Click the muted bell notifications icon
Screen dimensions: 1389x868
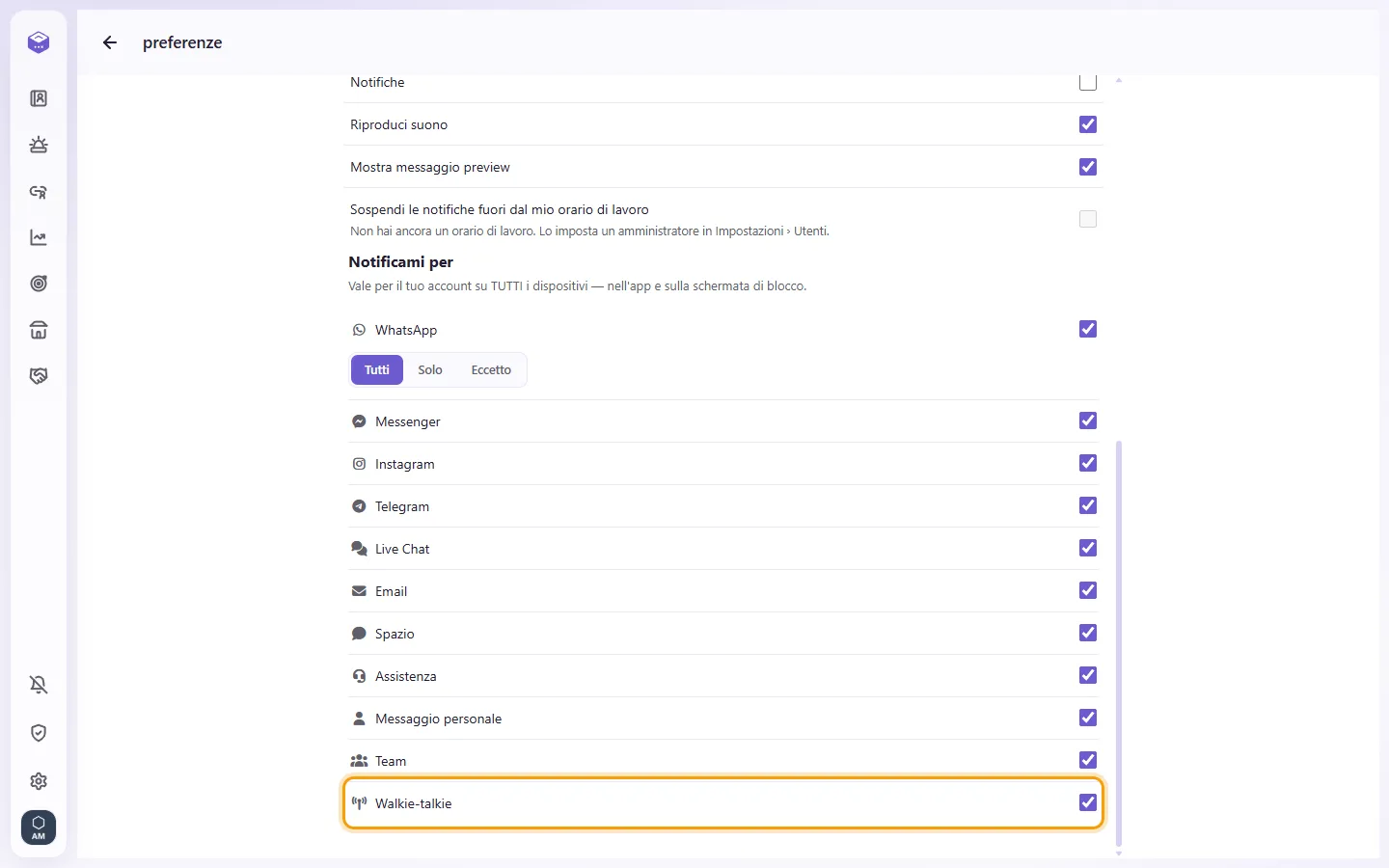pos(39,685)
